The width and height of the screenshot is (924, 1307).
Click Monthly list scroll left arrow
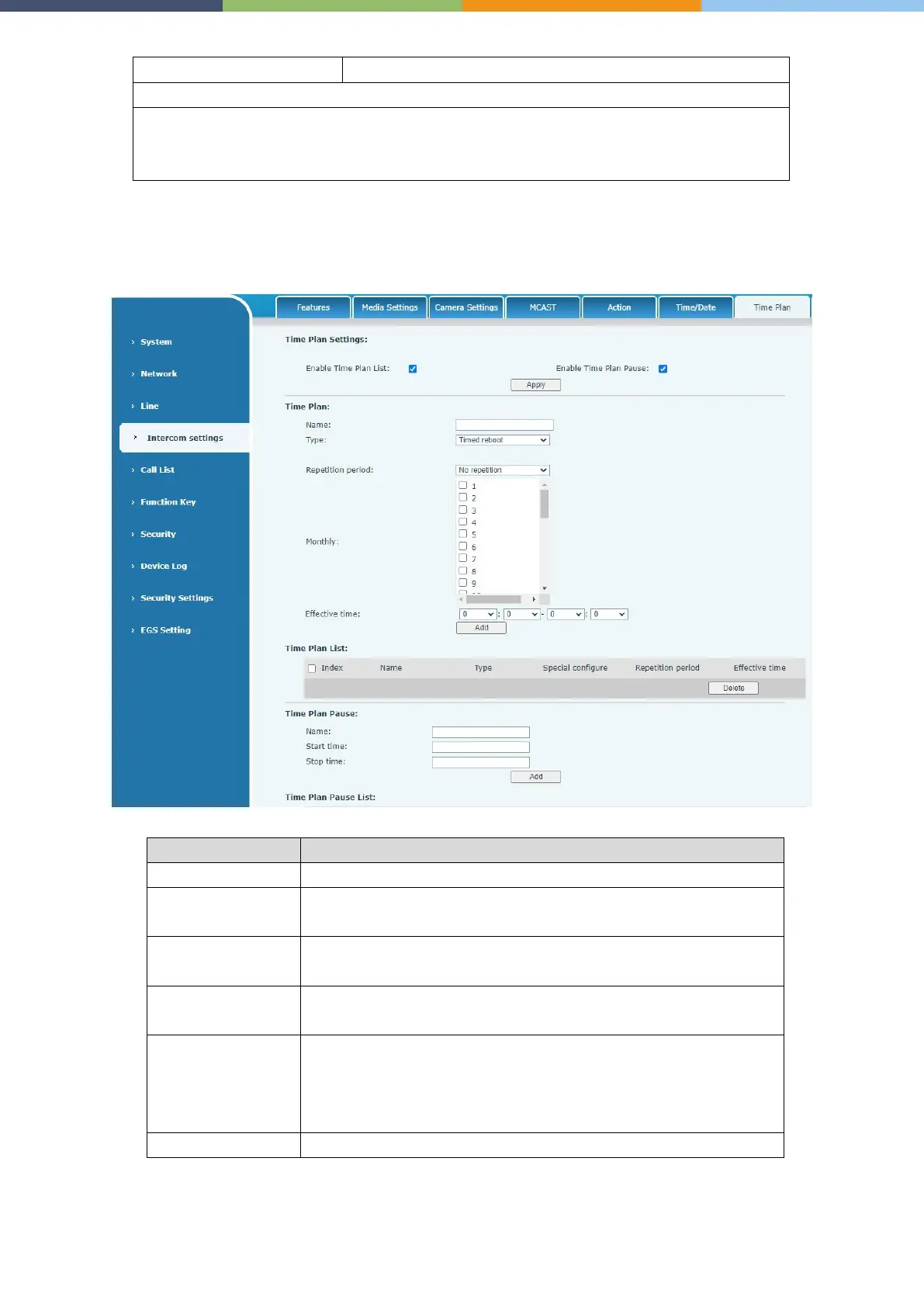pyautogui.click(x=461, y=599)
